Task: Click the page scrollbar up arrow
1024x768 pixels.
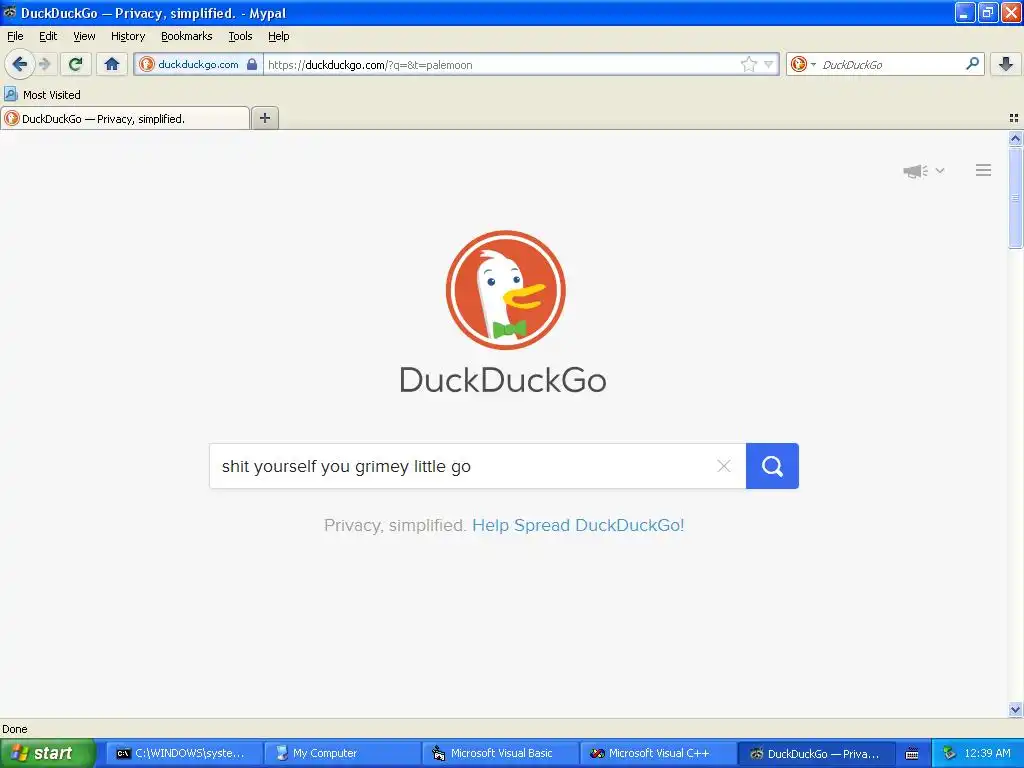Action: (1015, 138)
